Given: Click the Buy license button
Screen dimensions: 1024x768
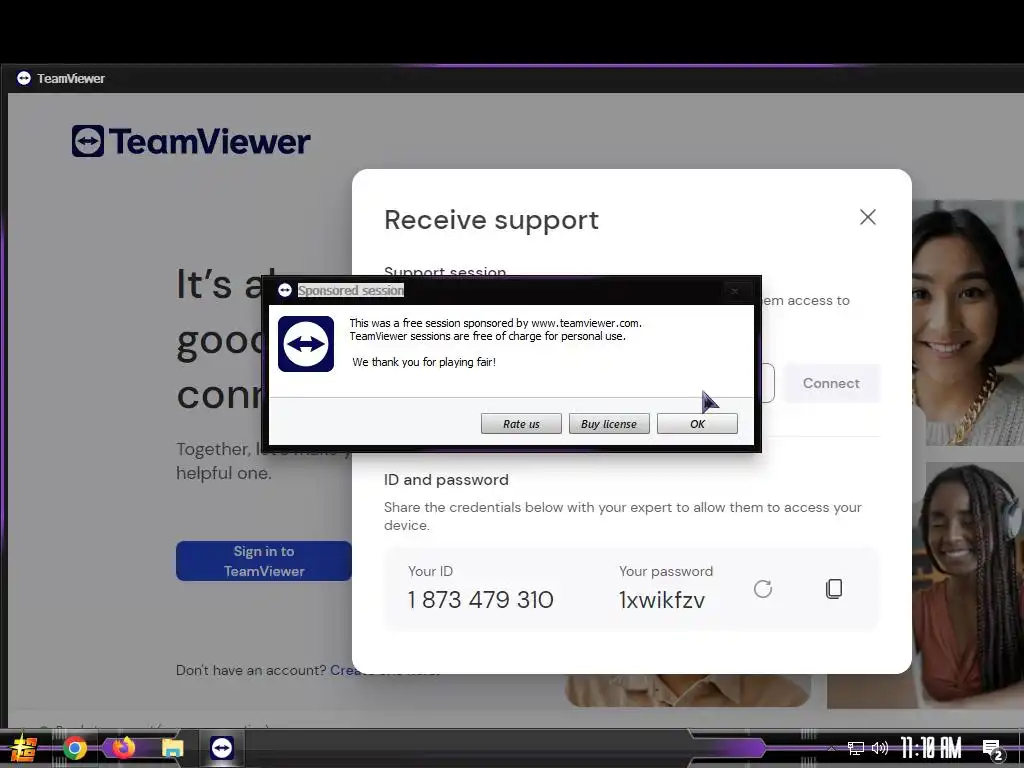Looking at the screenshot, I should (x=609, y=424).
